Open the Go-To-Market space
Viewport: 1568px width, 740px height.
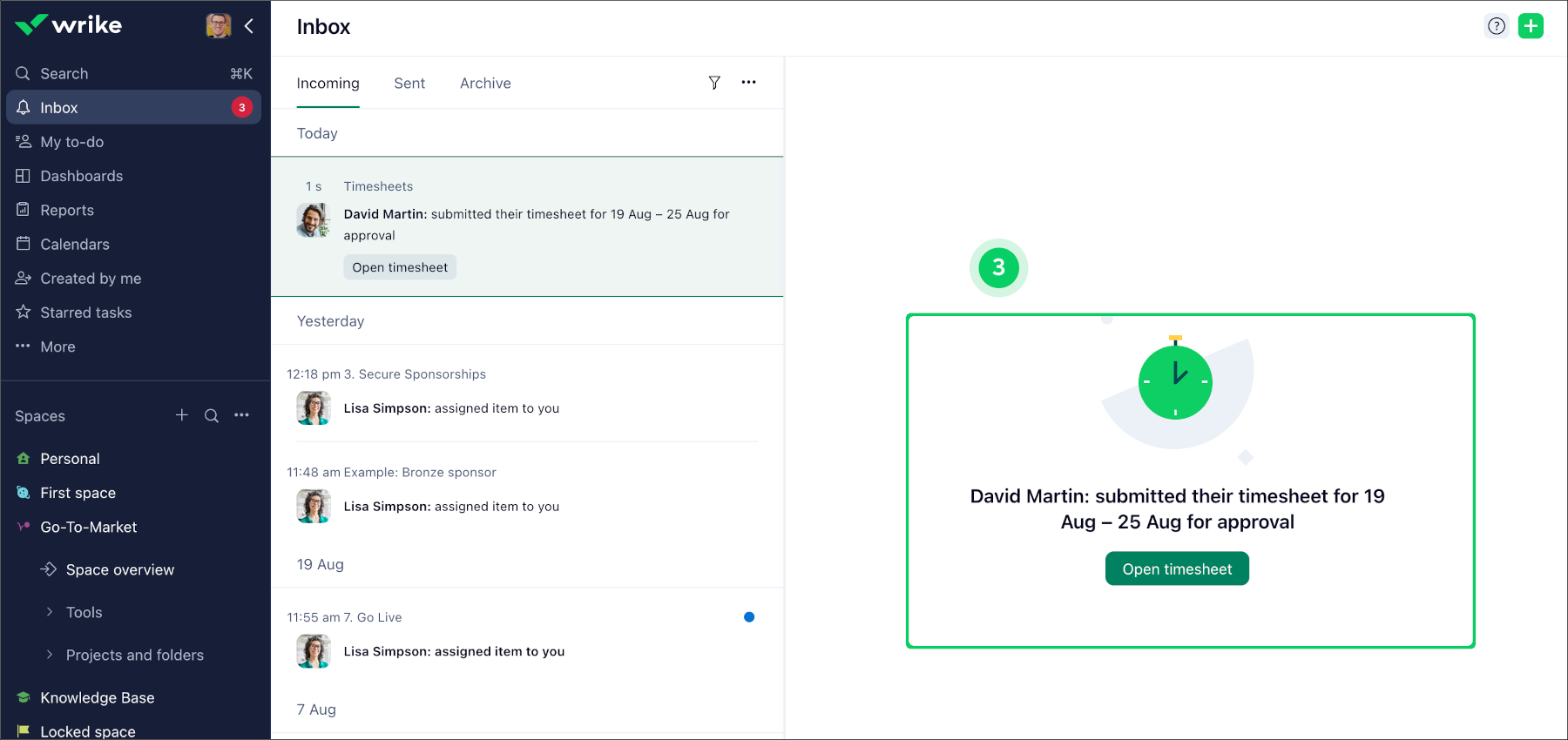click(x=88, y=528)
